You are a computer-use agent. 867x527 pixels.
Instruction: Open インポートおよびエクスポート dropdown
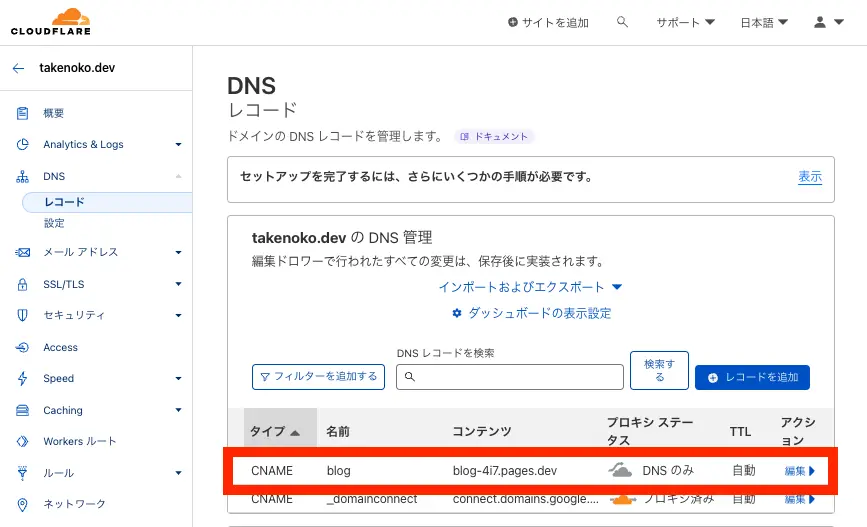[x=530, y=287]
